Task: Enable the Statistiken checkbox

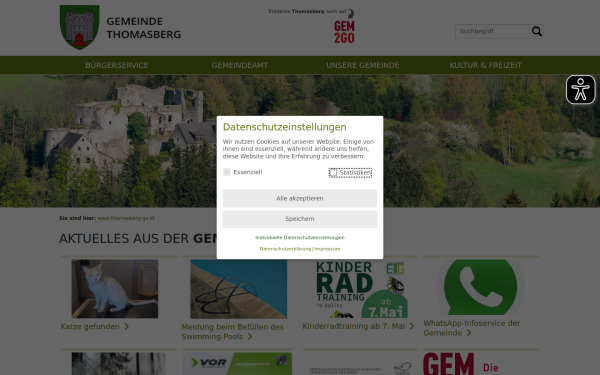Action: [x=333, y=173]
